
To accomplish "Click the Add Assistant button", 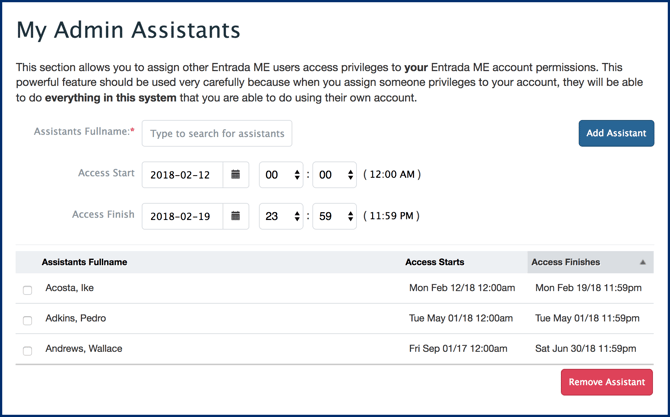I will [616, 133].
